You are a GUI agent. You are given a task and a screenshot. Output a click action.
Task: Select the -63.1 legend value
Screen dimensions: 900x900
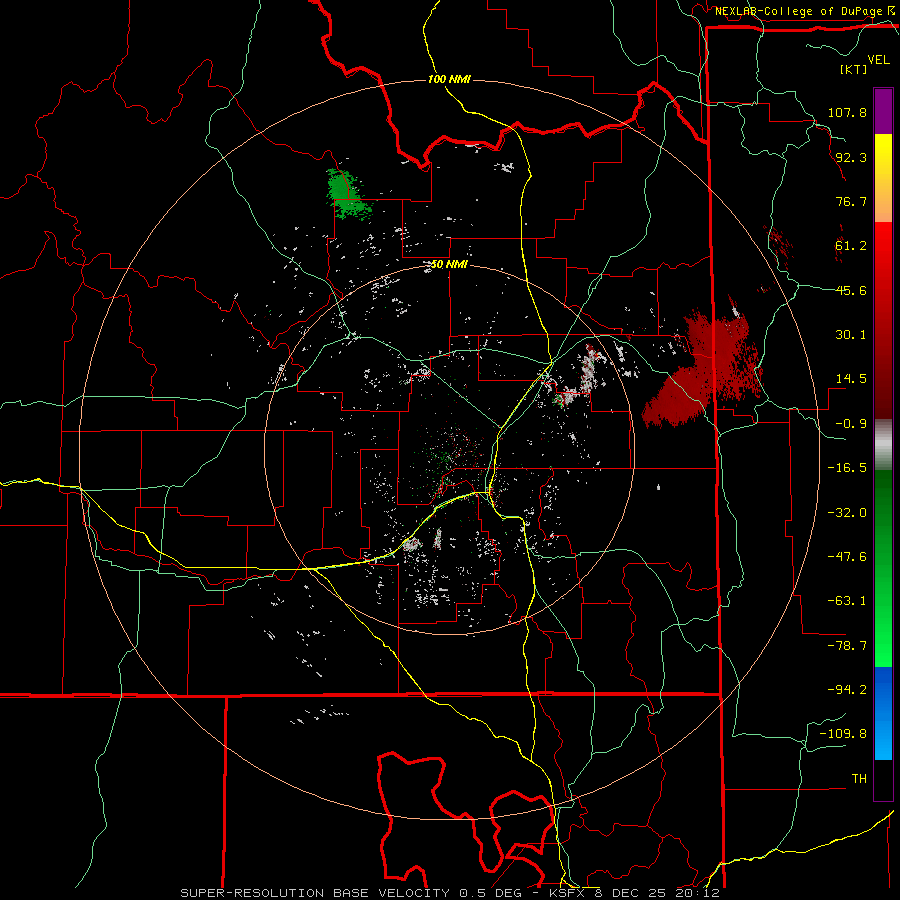847,601
